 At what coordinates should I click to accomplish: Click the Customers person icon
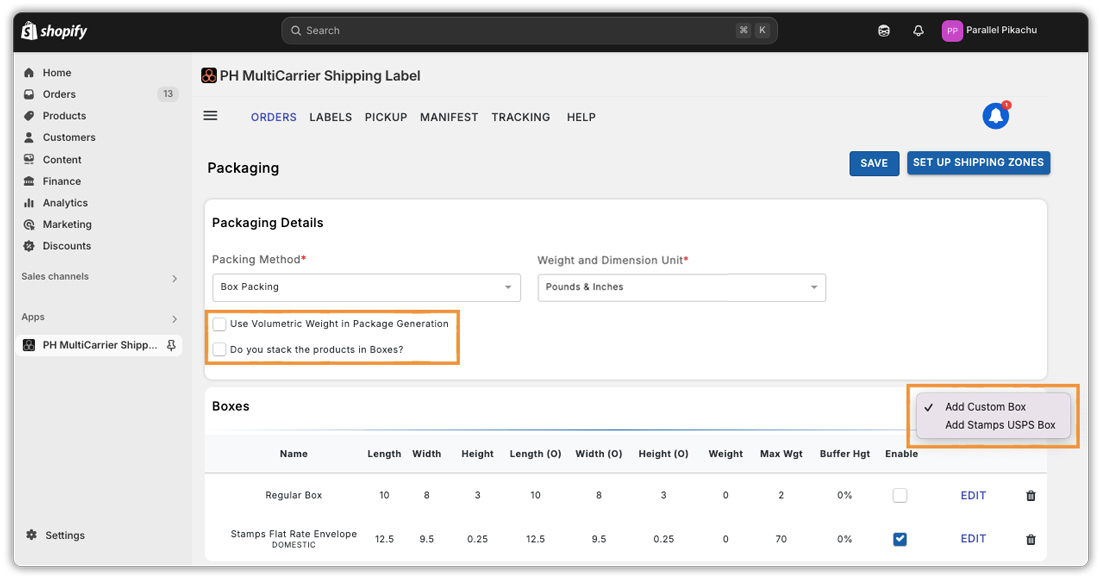pyautogui.click(x=29, y=138)
